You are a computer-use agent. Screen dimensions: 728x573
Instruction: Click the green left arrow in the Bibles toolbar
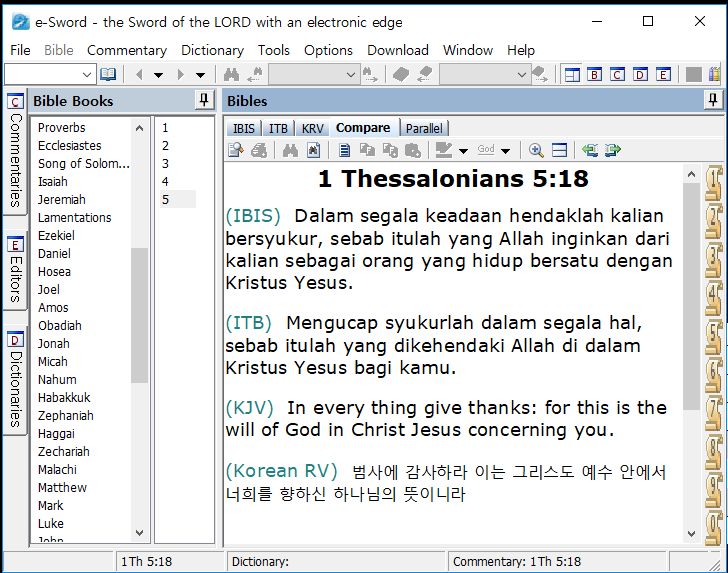[x=589, y=150]
